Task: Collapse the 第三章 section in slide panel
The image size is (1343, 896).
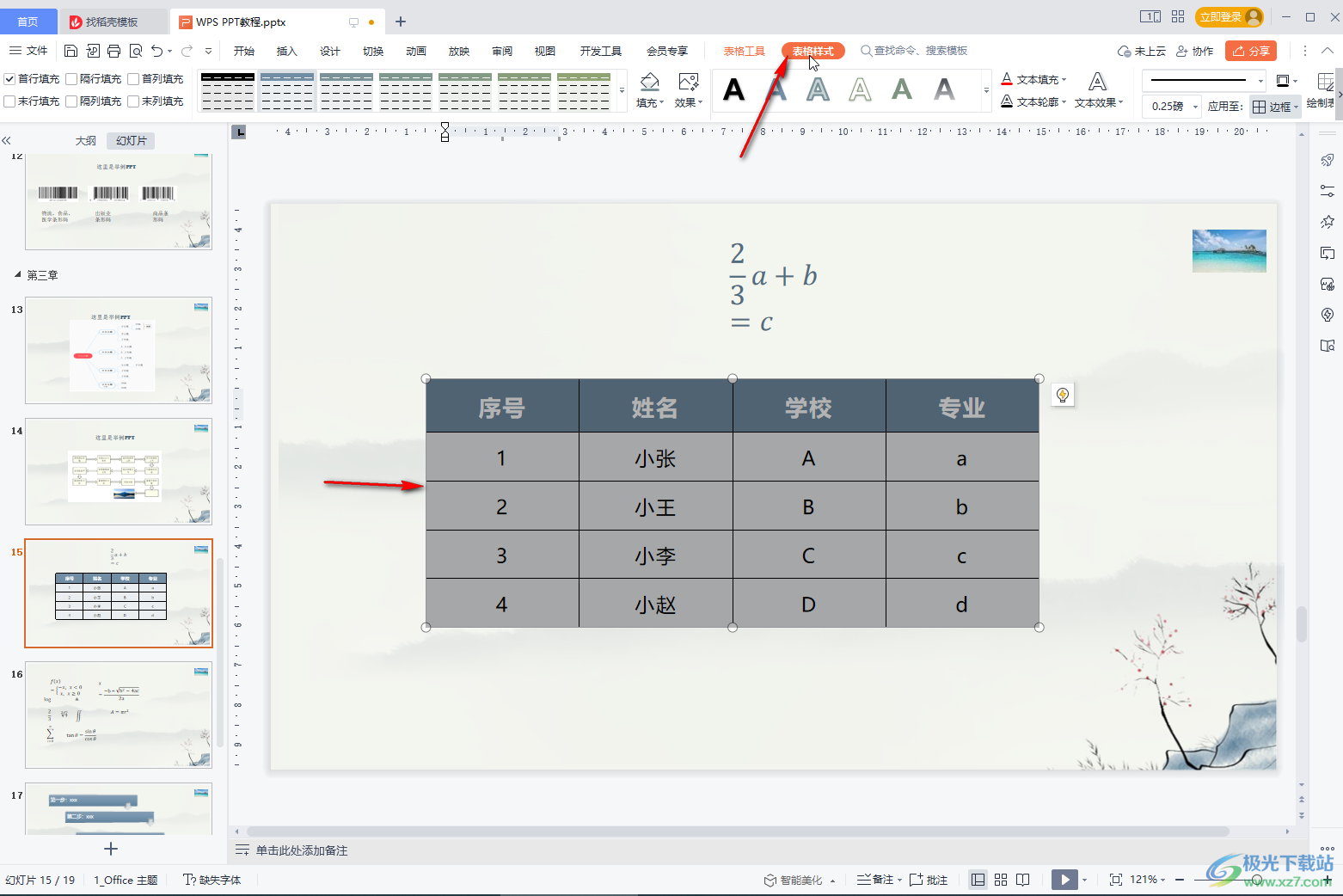Action: pos(18,275)
